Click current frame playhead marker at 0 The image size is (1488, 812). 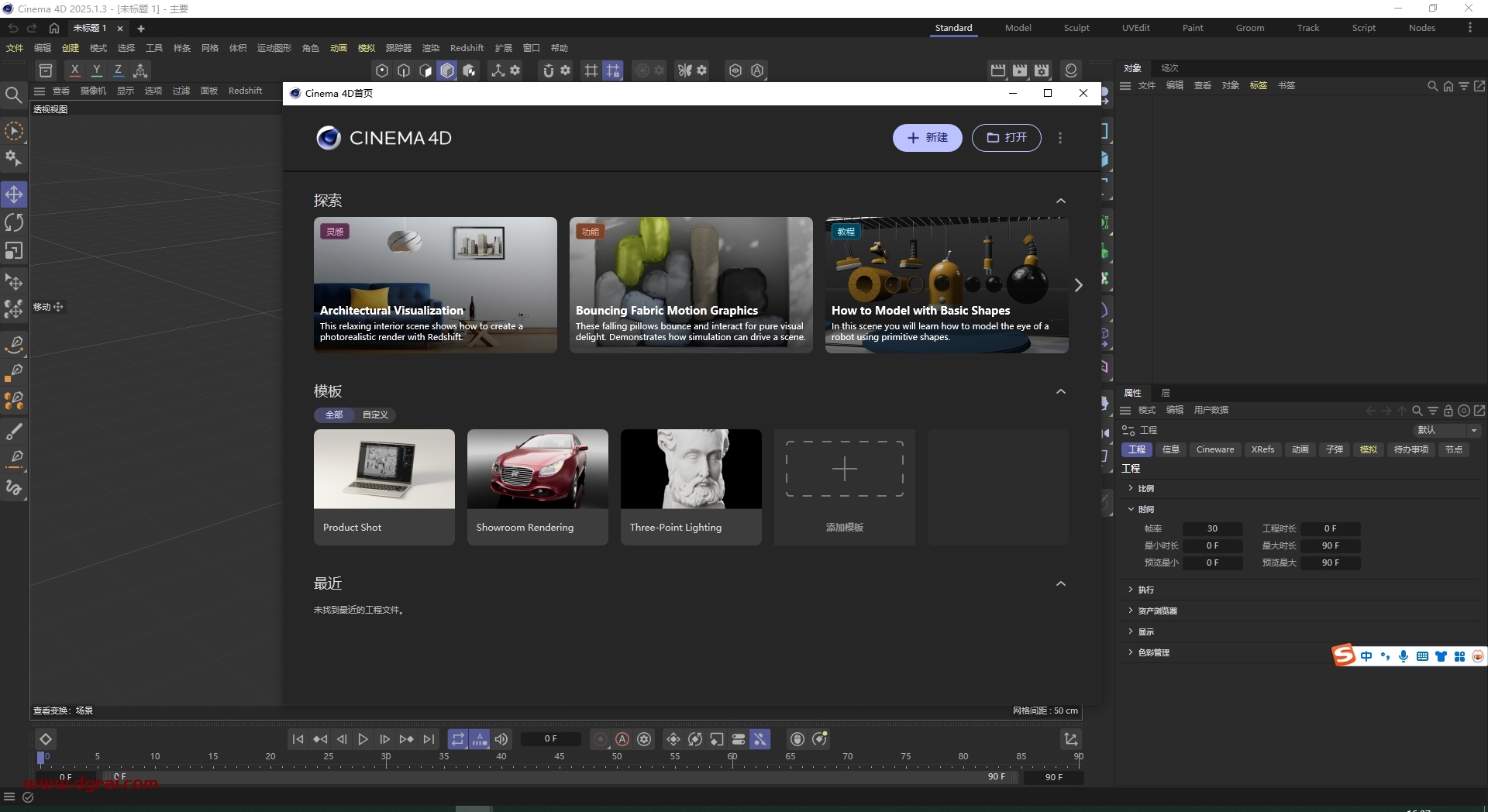41,758
